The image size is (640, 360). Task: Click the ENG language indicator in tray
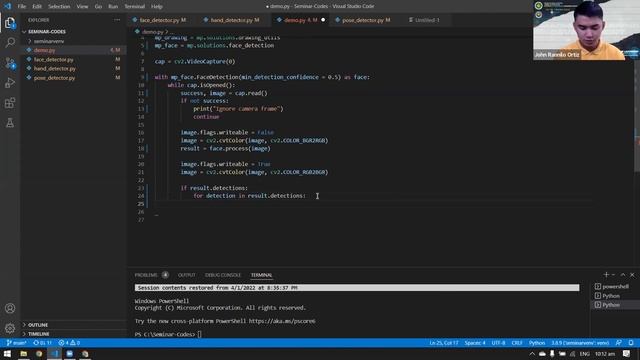[584, 354]
